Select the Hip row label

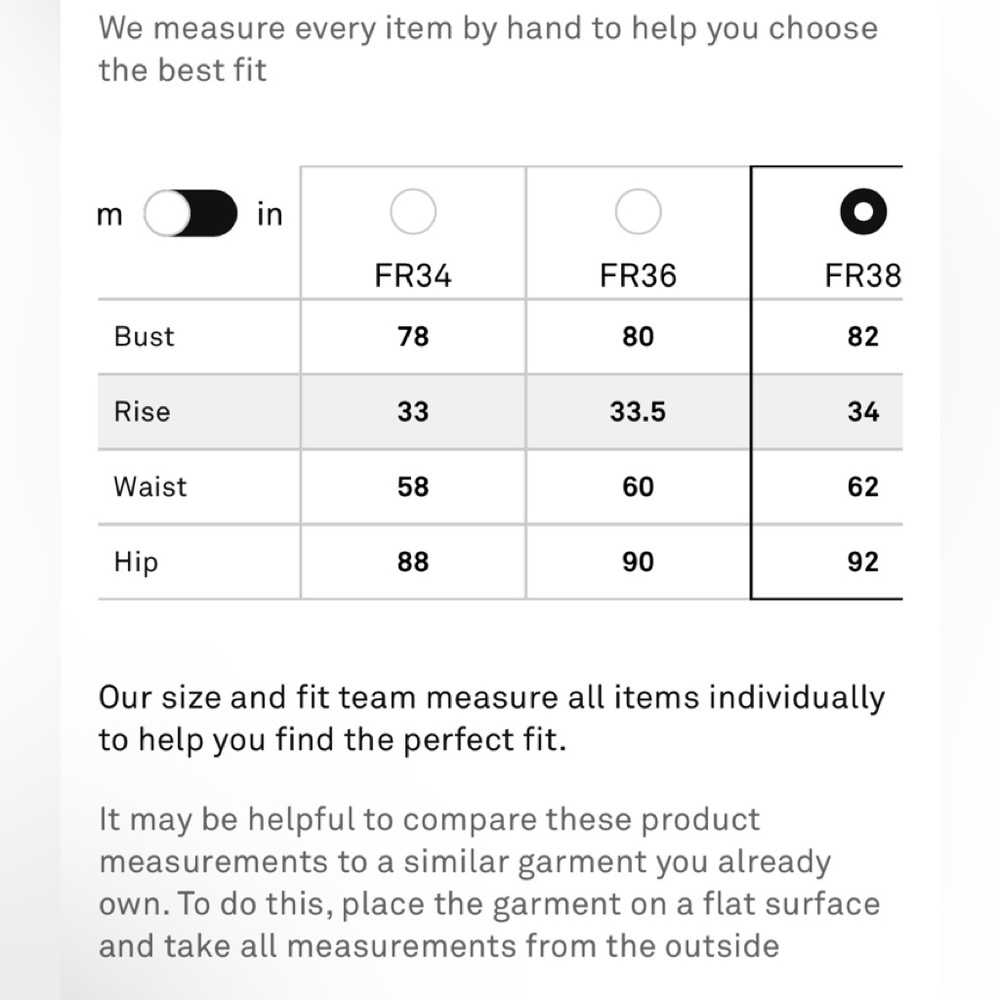click(x=136, y=562)
